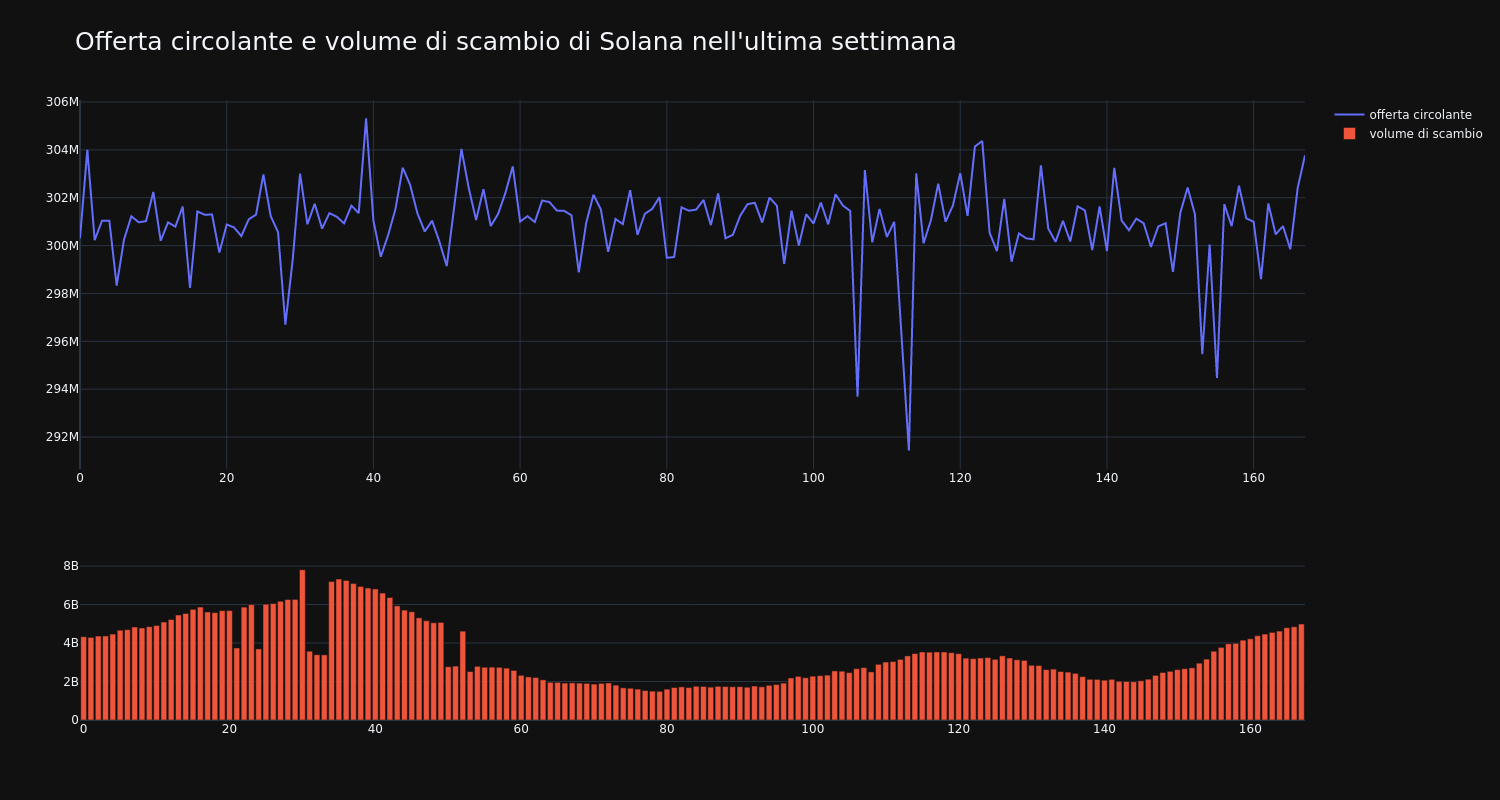This screenshot has height=800, width=1500.
Task: Click x-axis tick 140 under the bar chart
Action: (x=1104, y=729)
